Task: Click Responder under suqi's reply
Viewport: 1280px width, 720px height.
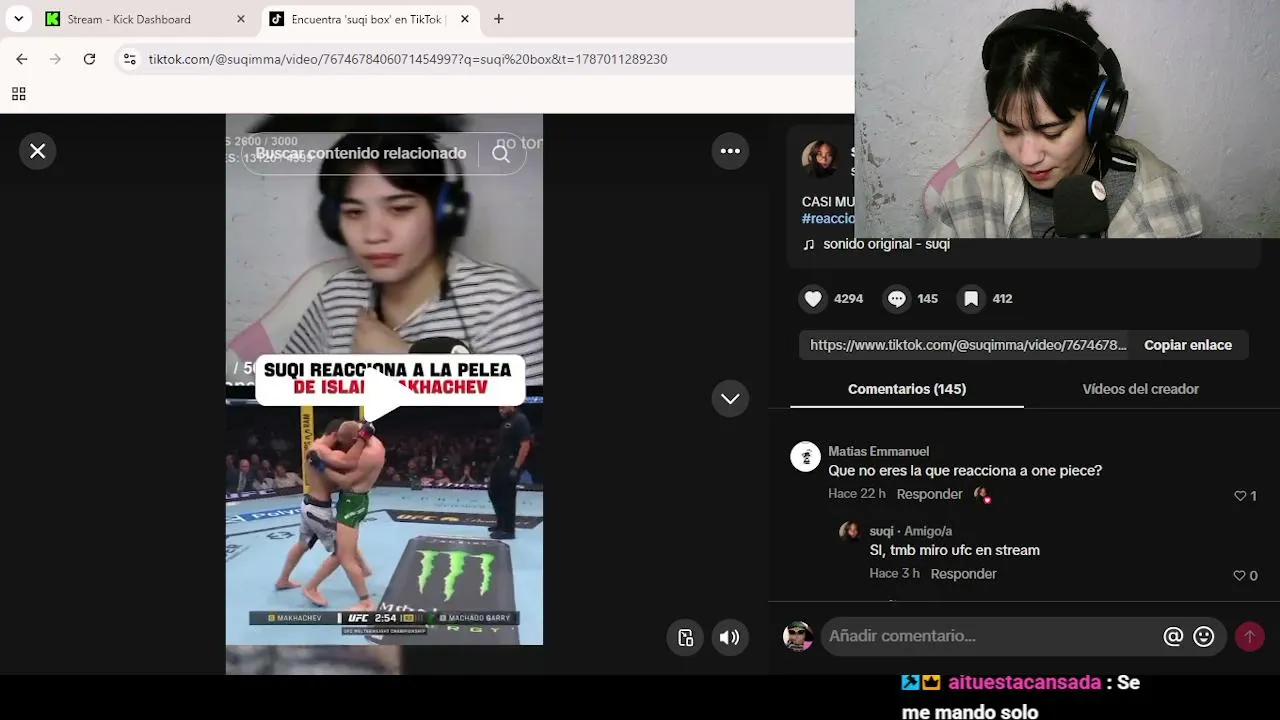Action: (x=963, y=574)
